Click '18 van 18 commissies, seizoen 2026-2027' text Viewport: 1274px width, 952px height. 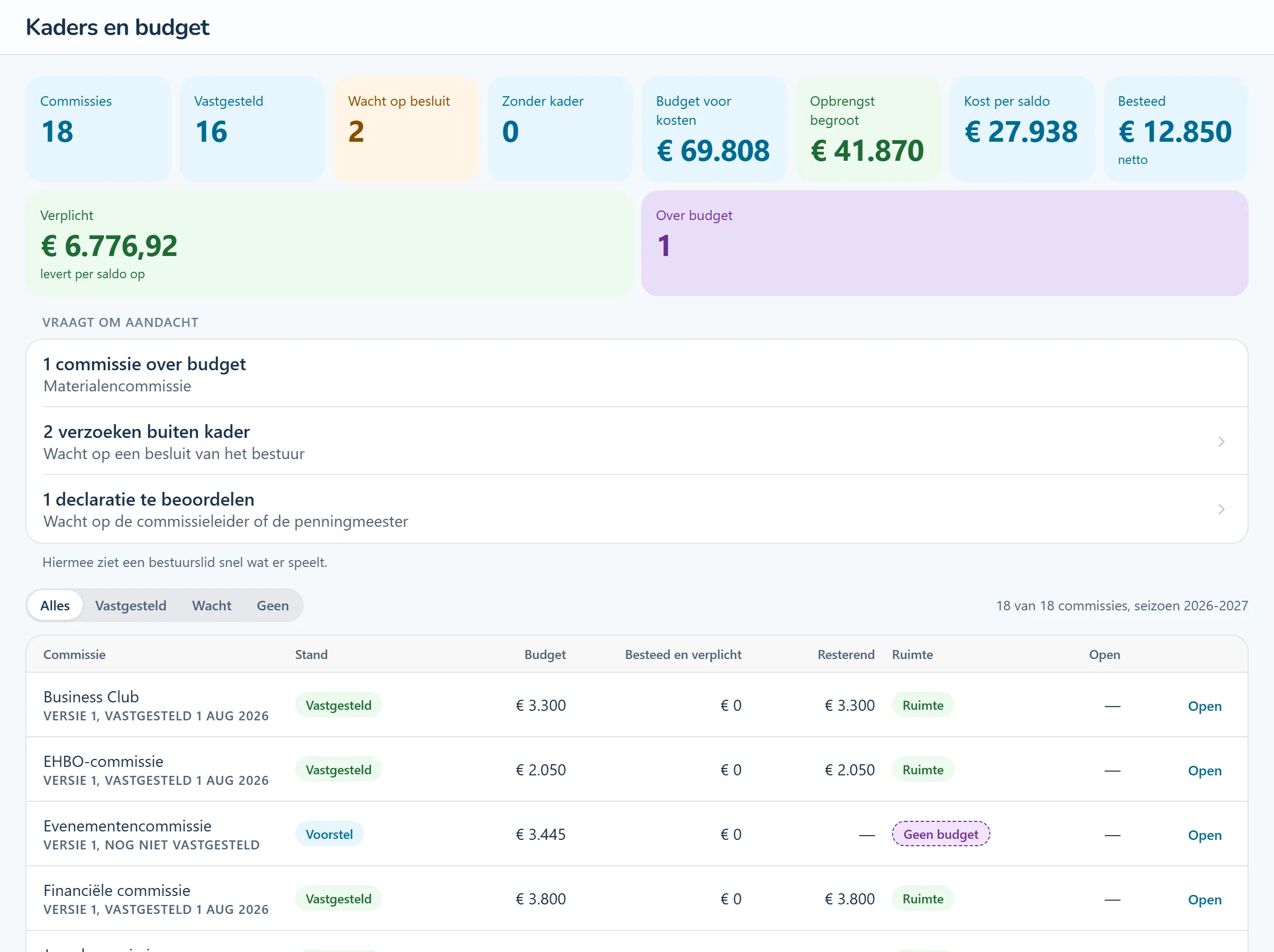point(1122,605)
